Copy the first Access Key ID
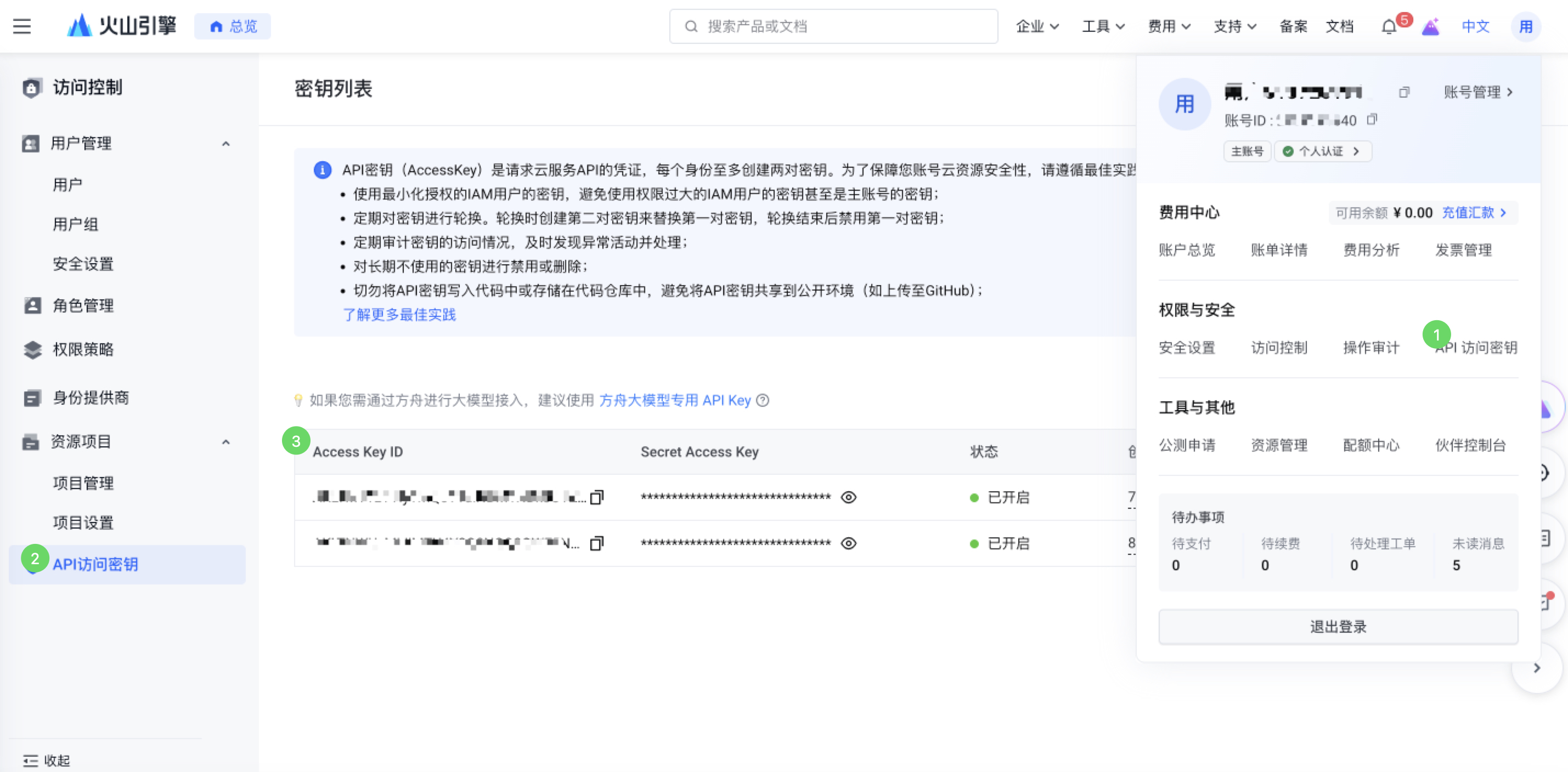 point(596,498)
